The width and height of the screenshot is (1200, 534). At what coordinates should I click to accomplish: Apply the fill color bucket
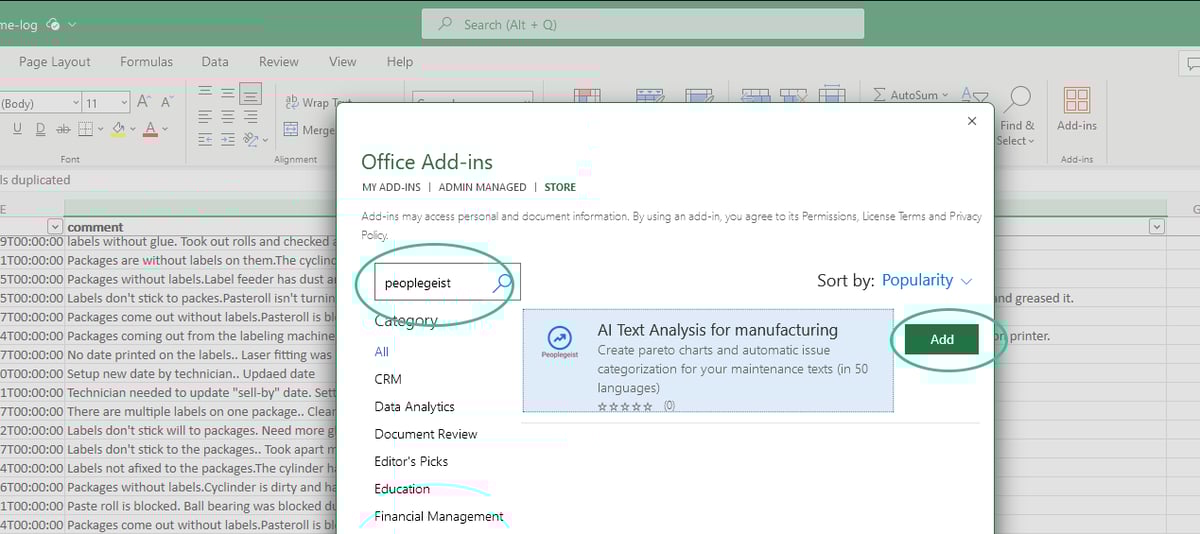[119, 129]
